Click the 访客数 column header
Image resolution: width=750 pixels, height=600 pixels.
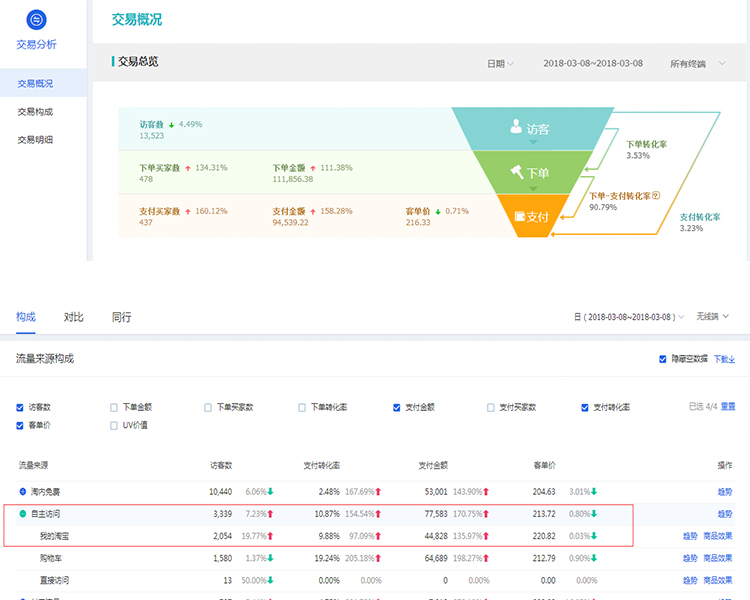[x=221, y=465]
